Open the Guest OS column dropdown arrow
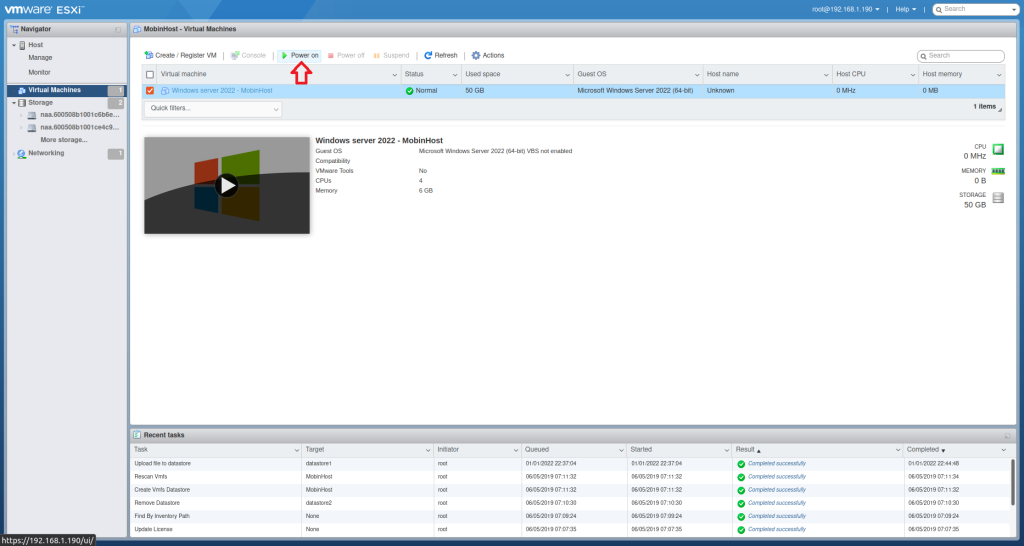This screenshot has height=546, width=1024. coord(696,75)
